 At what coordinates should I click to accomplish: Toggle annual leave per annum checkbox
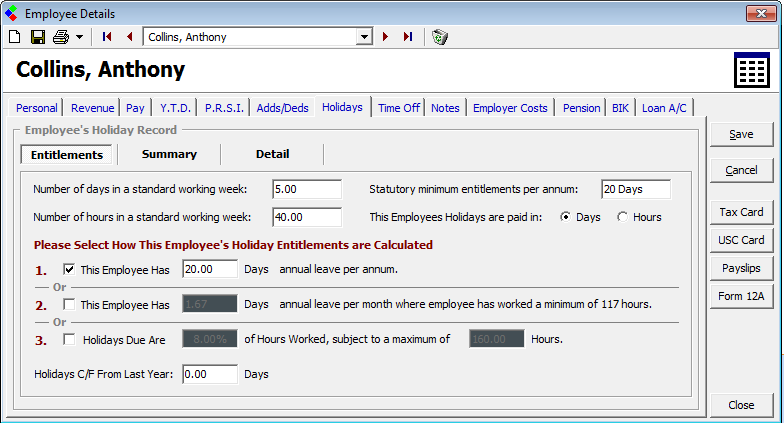point(69,269)
